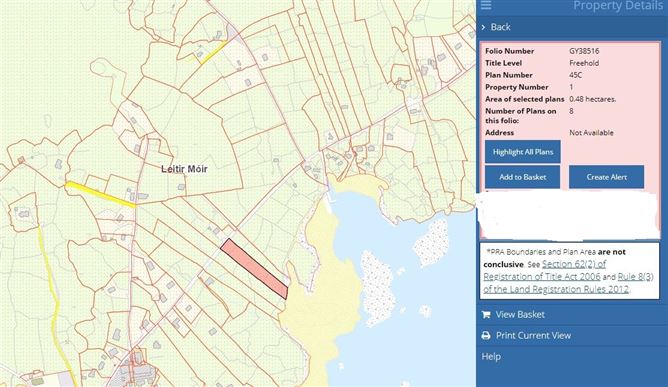Click Create Alert button
Image resolution: width=668 pixels, height=387 pixels.
(607, 177)
